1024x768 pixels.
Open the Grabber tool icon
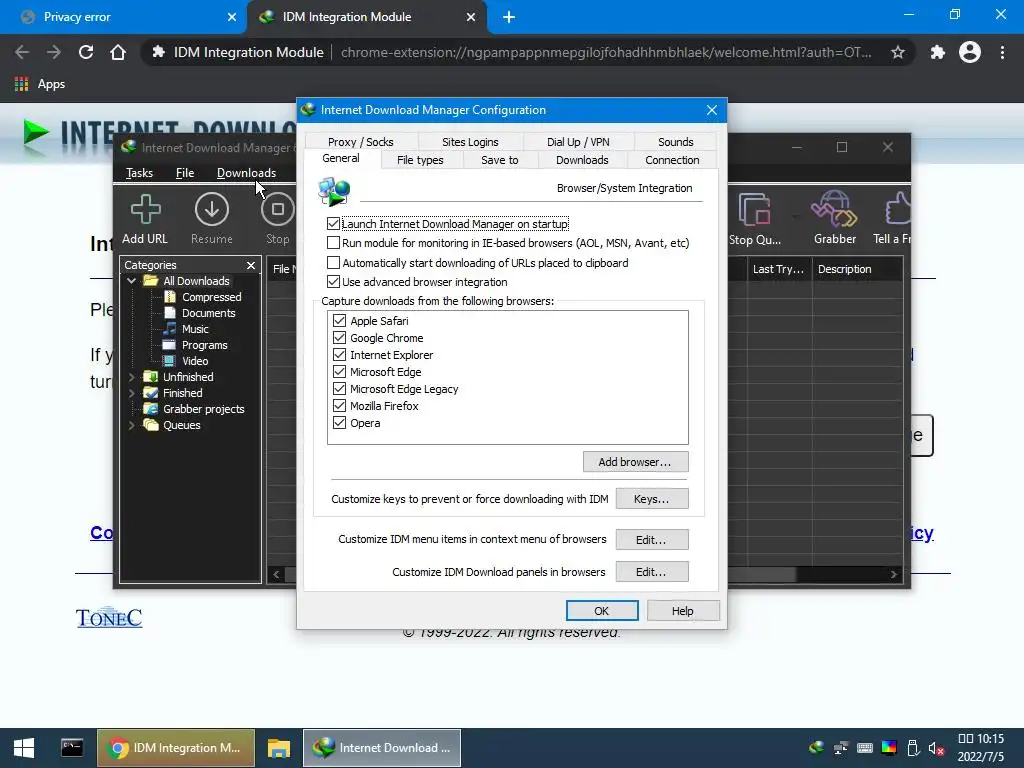click(x=834, y=210)
